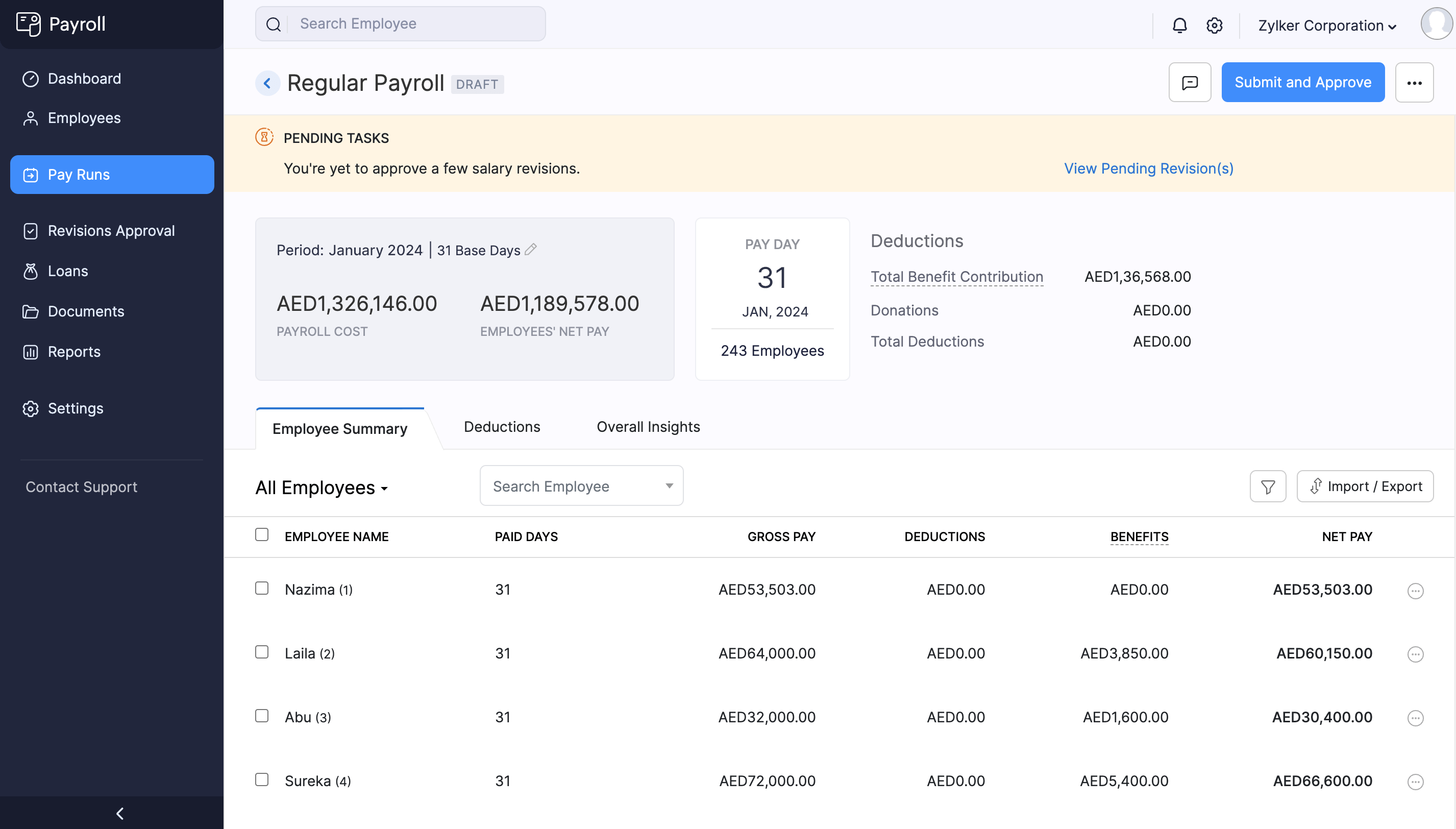
Task: Open the Overall Insights tab
Action: 648,427
